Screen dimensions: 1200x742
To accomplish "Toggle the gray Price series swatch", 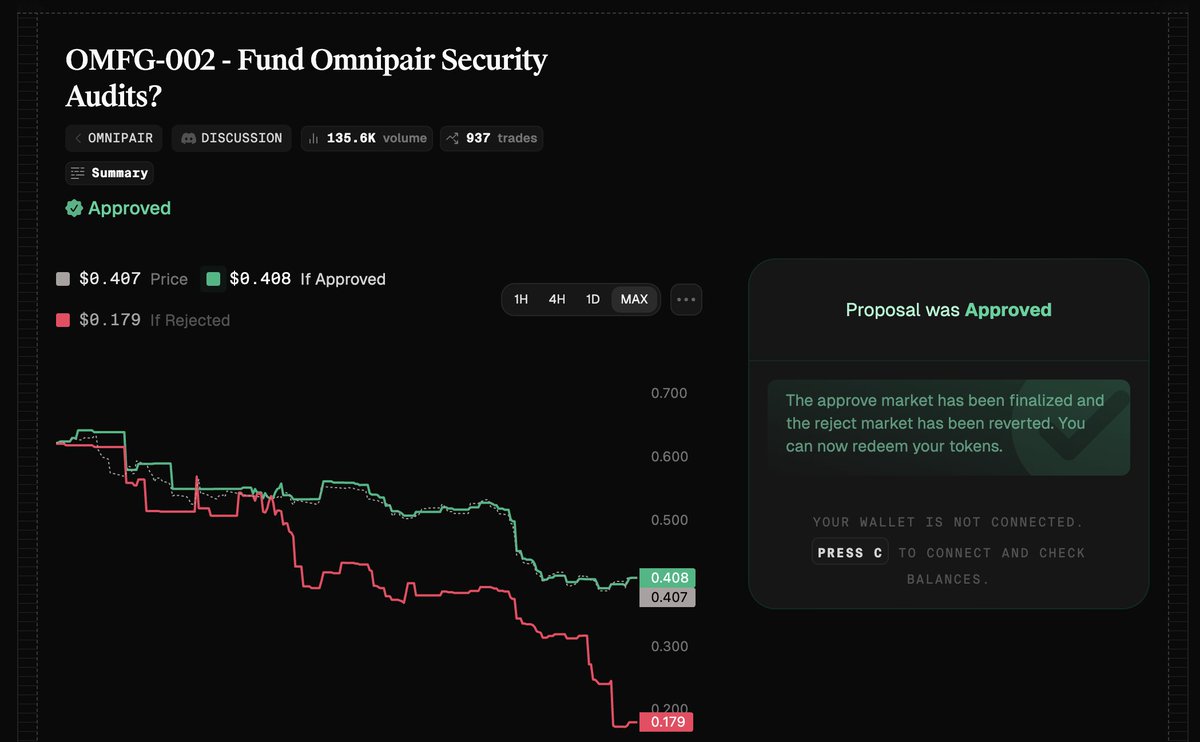I will pos(63,279).
